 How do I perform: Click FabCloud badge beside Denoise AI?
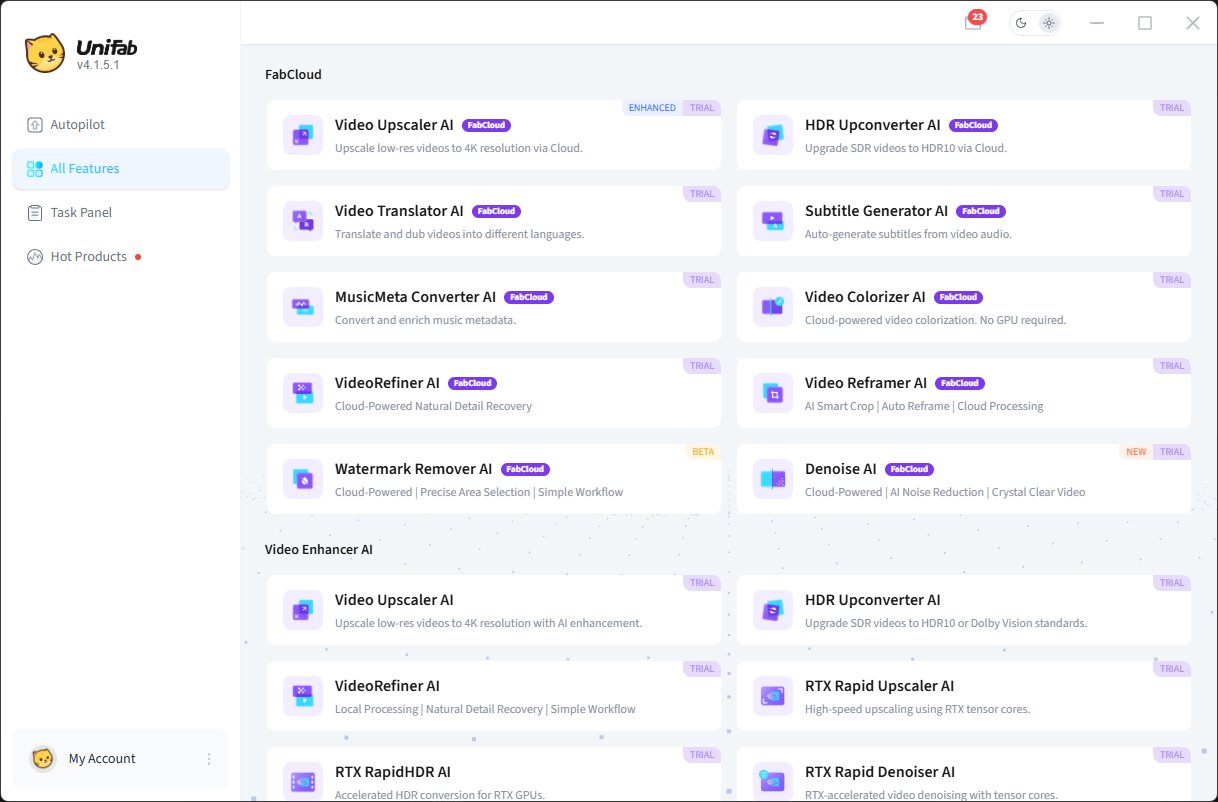click(x=910, y=470)
